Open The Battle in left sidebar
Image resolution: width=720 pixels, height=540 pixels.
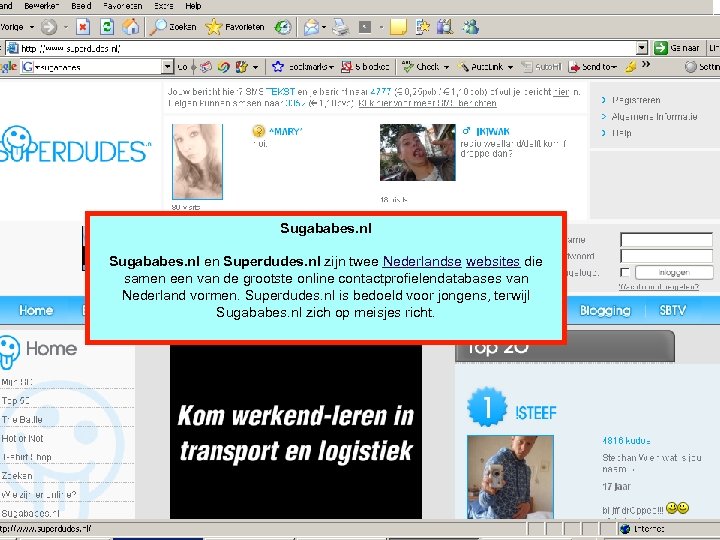[22, 420]
